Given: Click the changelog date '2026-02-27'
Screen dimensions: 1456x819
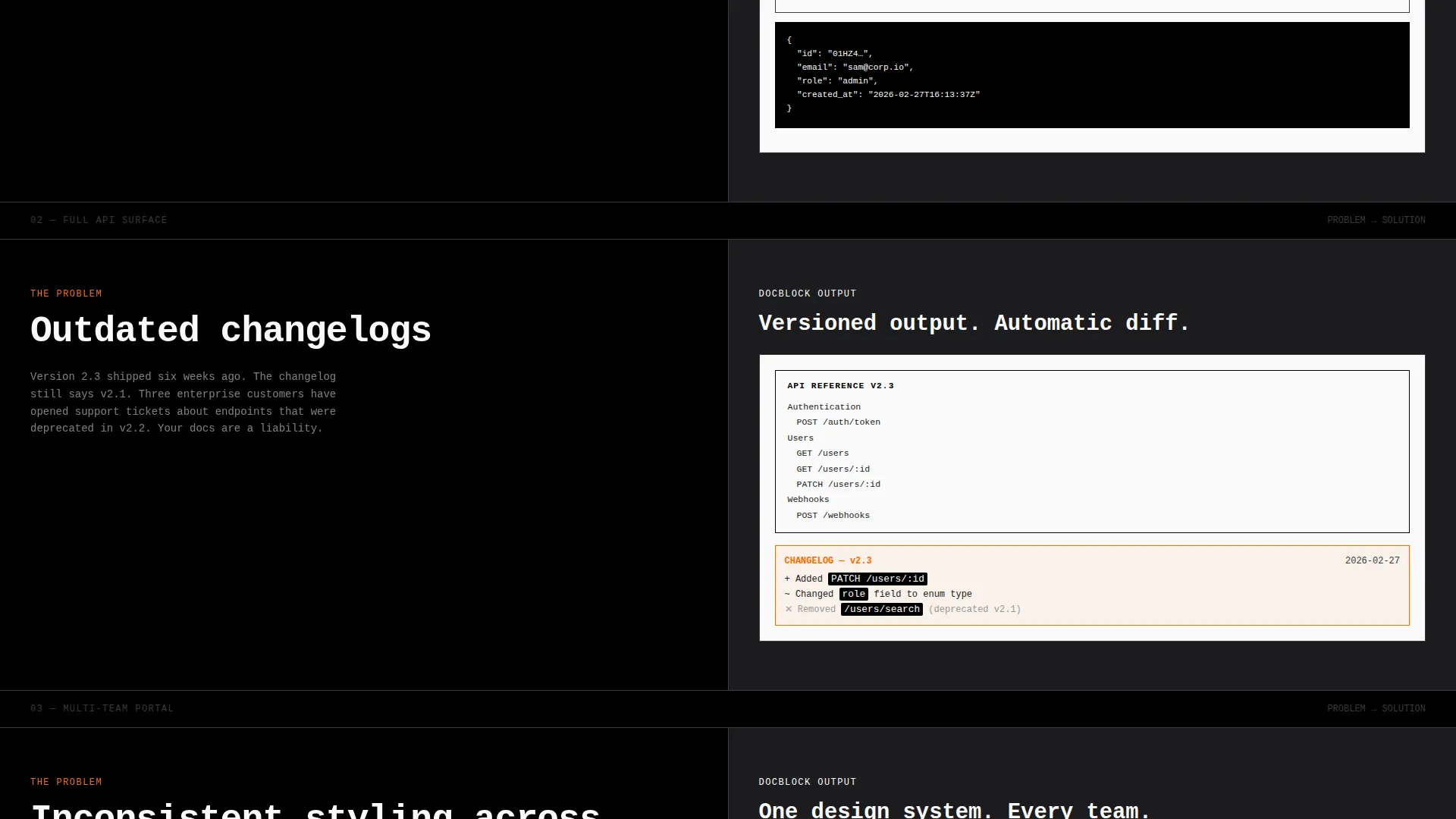Looking at the screenshot, I should tap(1372, 561).
